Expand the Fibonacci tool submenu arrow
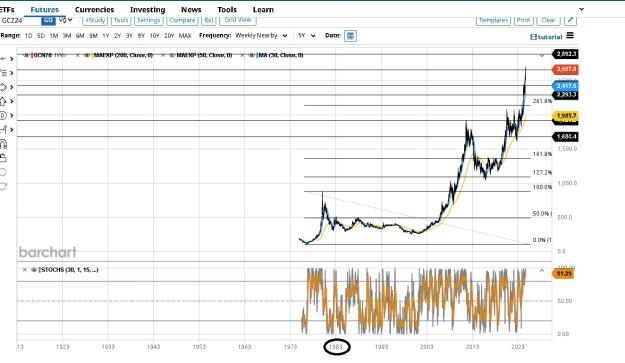Screen dimensions: 625x363 (x=12, y=73)
